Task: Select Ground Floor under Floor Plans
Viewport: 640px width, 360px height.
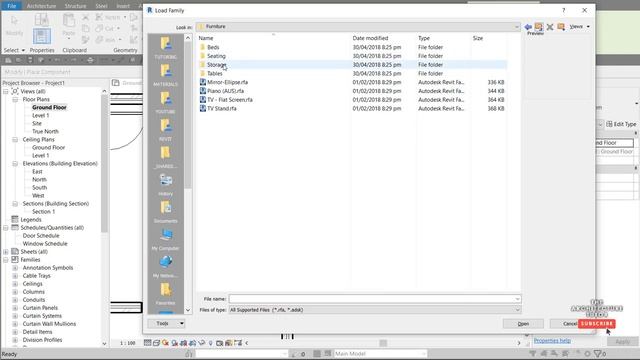Action: [x=49, y=108]
